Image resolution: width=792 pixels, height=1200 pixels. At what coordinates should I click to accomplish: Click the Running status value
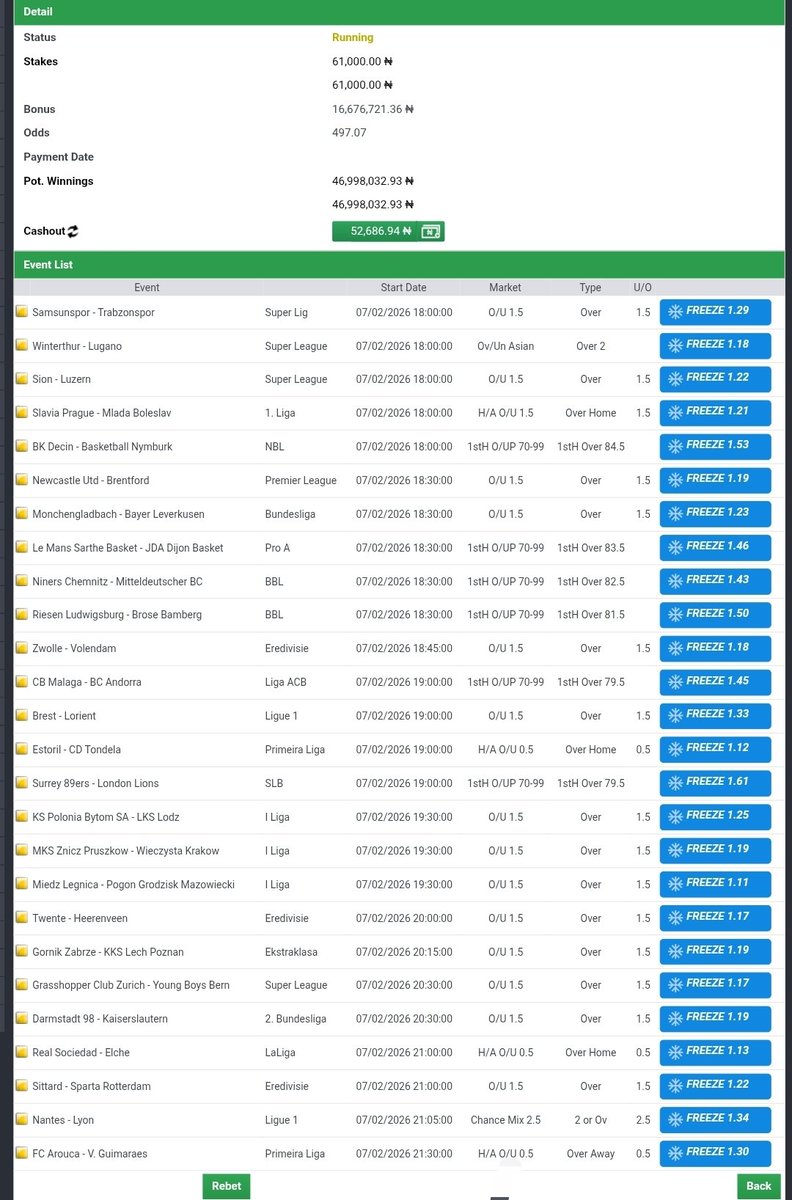point(352,37)
